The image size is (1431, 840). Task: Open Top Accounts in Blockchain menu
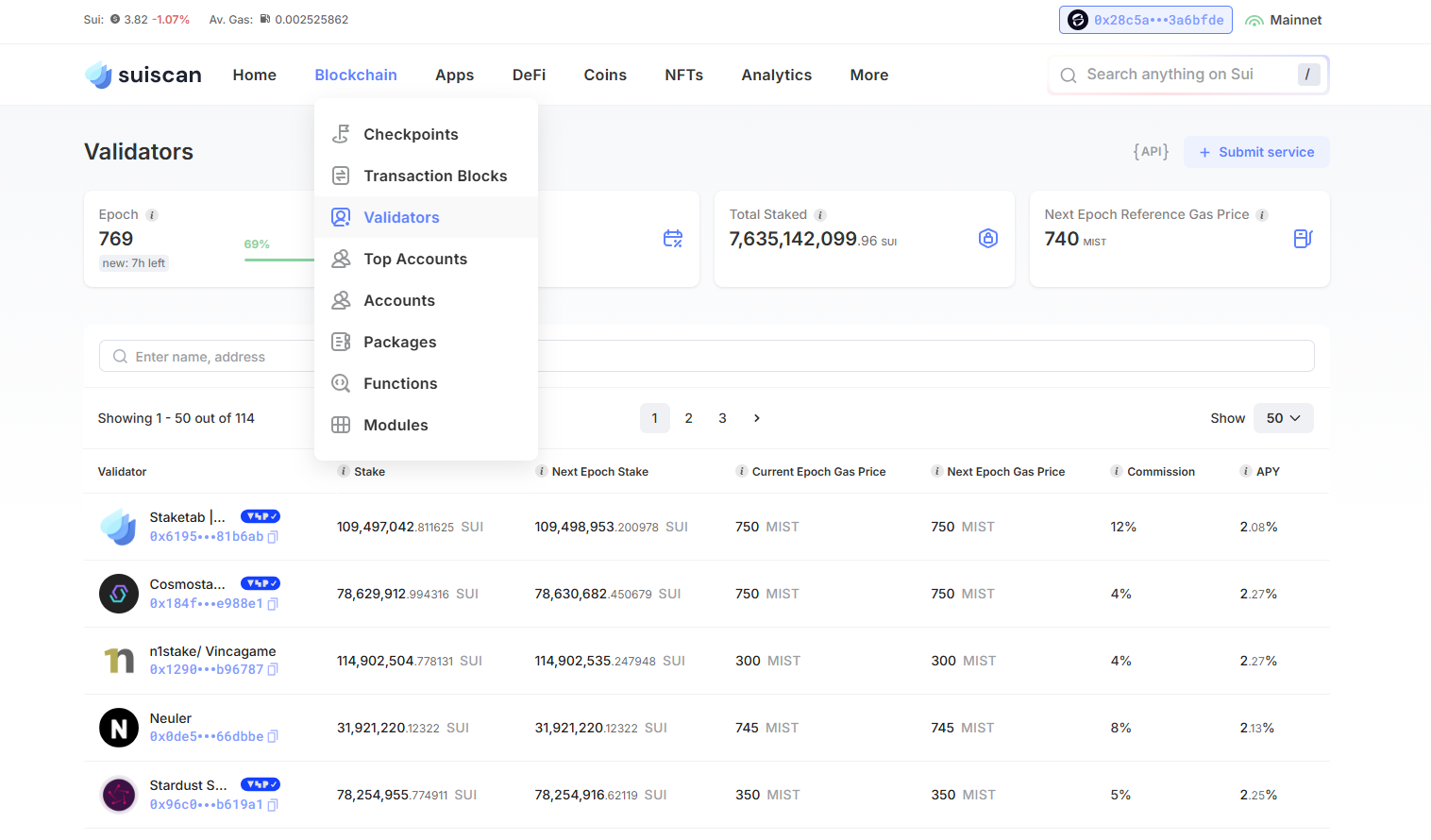[x=415, y=260]
